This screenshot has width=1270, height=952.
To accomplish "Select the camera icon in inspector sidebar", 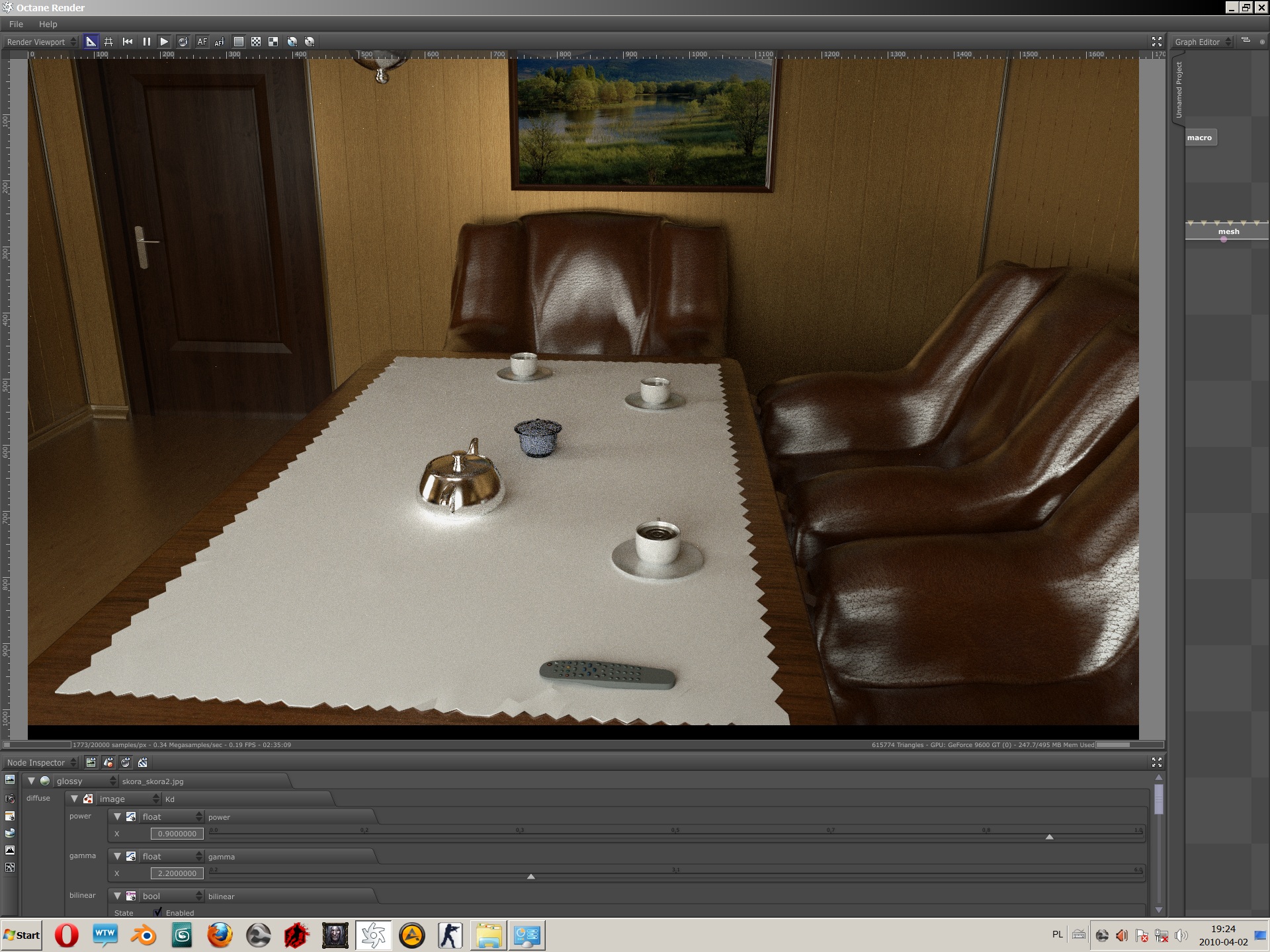I will click(10, 798).
